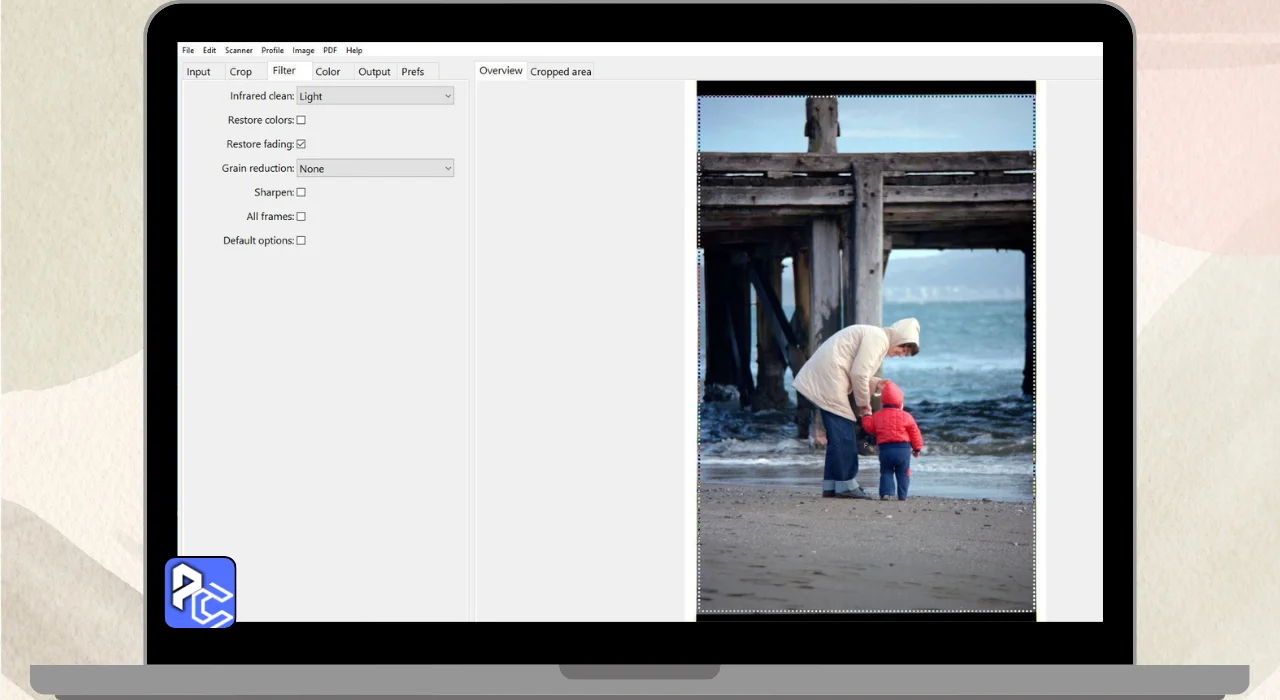The height and width of the screenshot is (700, 1280).
Task: Open the Help menu
Action: (x=354, y=50)
